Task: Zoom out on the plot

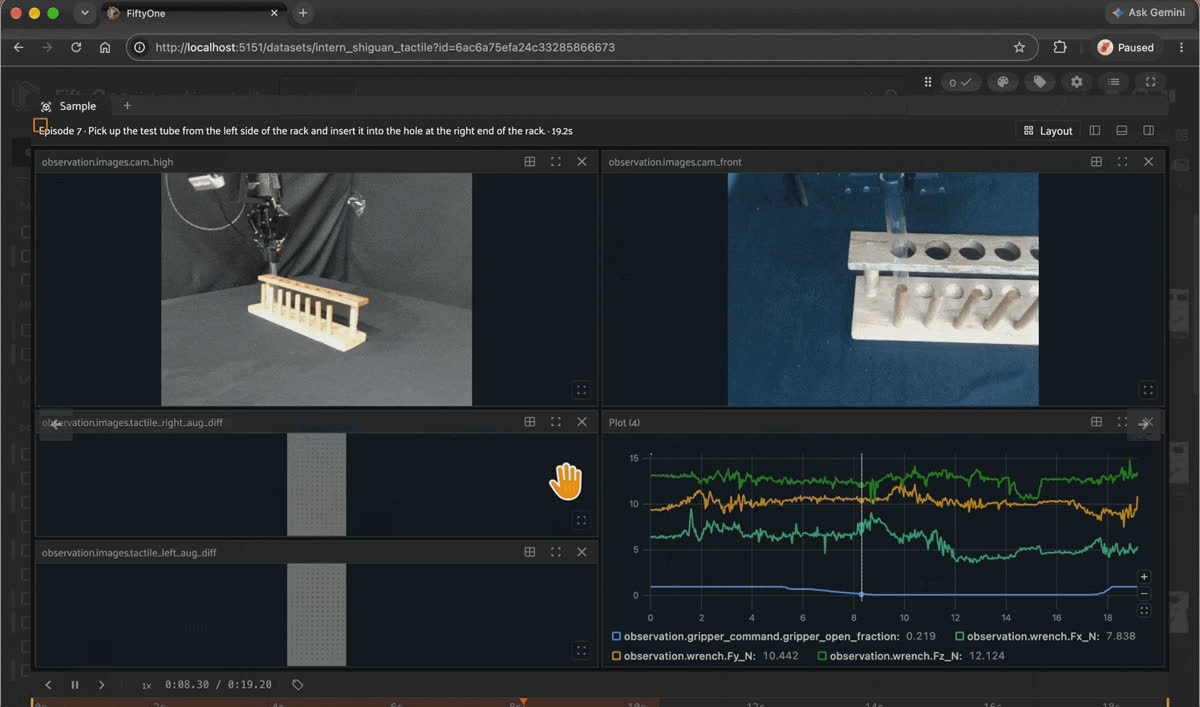Action: pos(1144,593)
